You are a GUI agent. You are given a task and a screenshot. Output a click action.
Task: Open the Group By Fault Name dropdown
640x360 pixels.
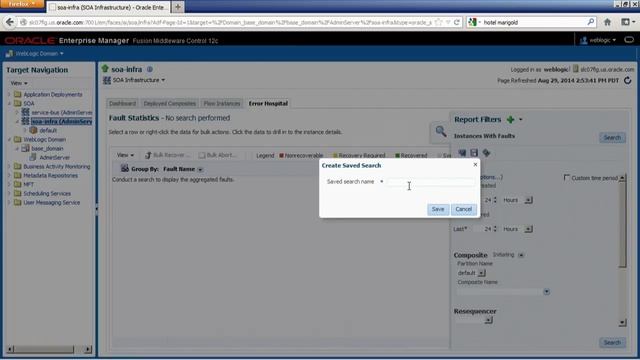point(200,169)
